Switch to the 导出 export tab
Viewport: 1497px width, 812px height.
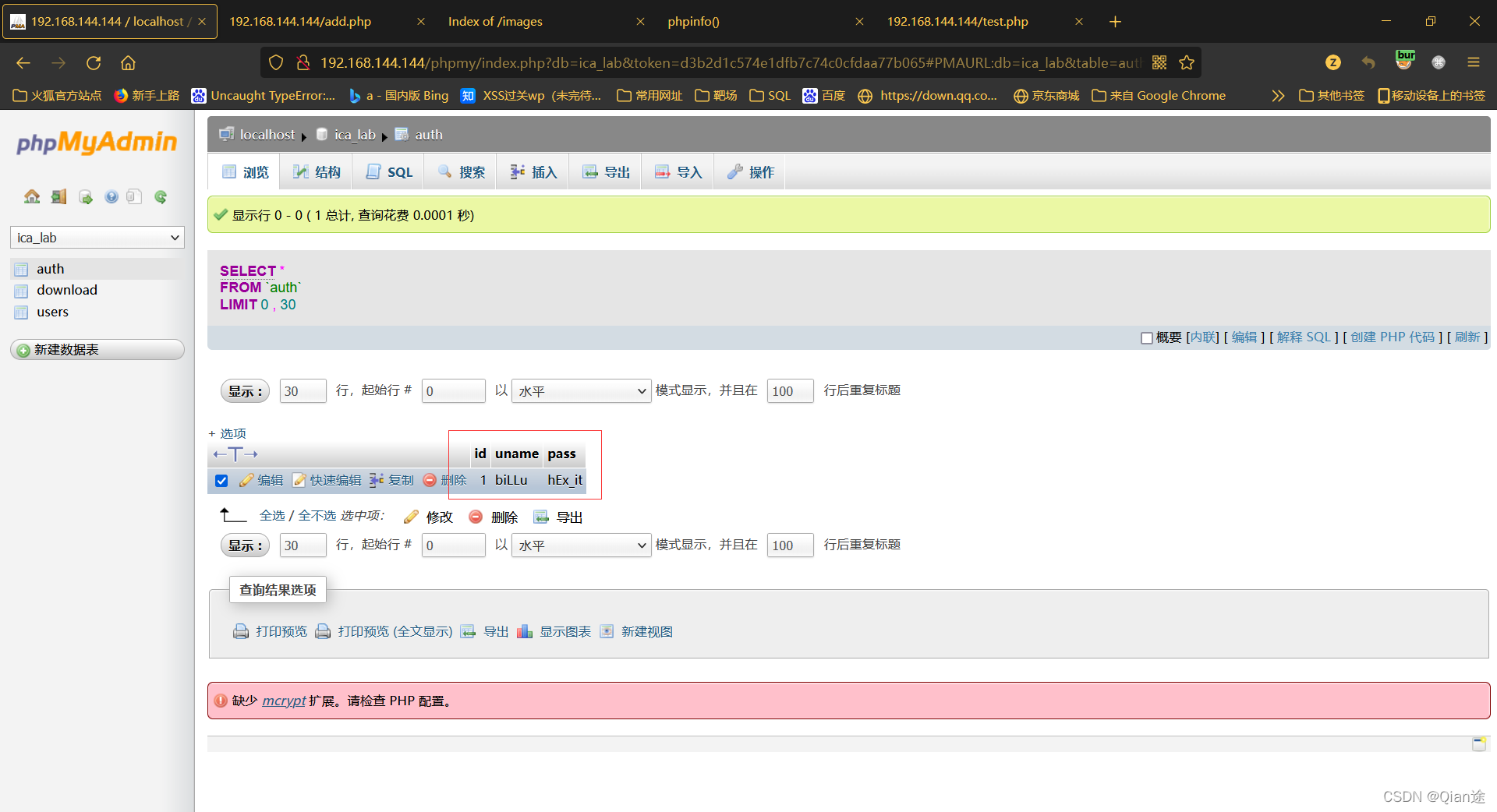click(606, 172)
